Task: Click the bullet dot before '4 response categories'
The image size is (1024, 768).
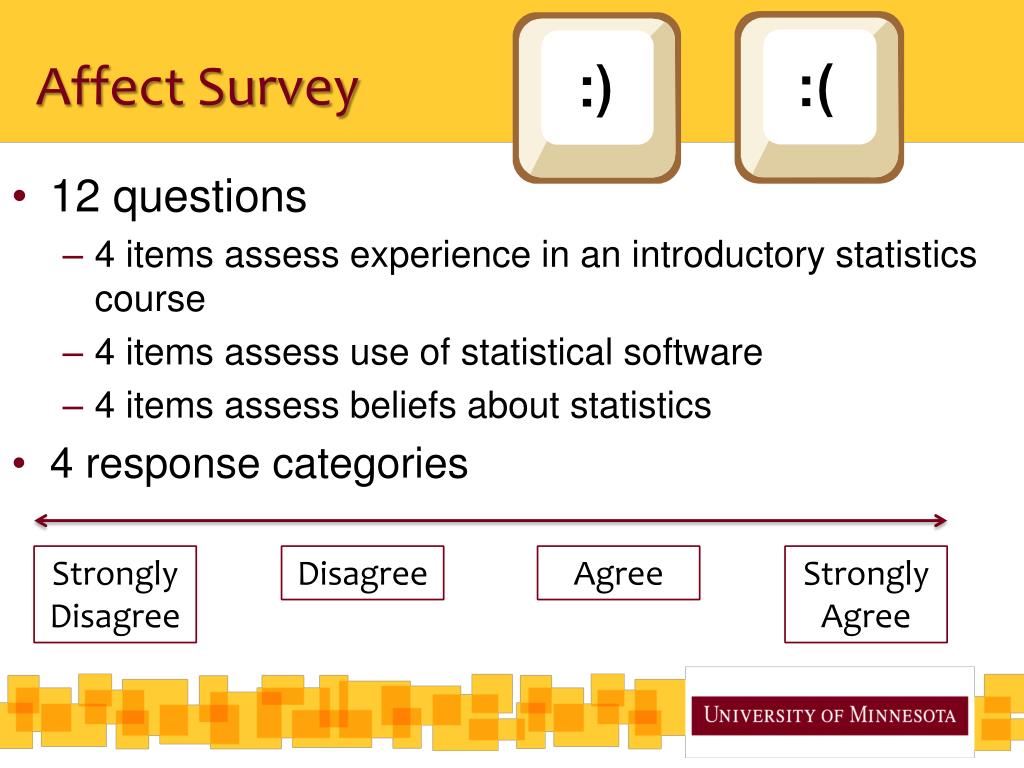Action: 20,464
